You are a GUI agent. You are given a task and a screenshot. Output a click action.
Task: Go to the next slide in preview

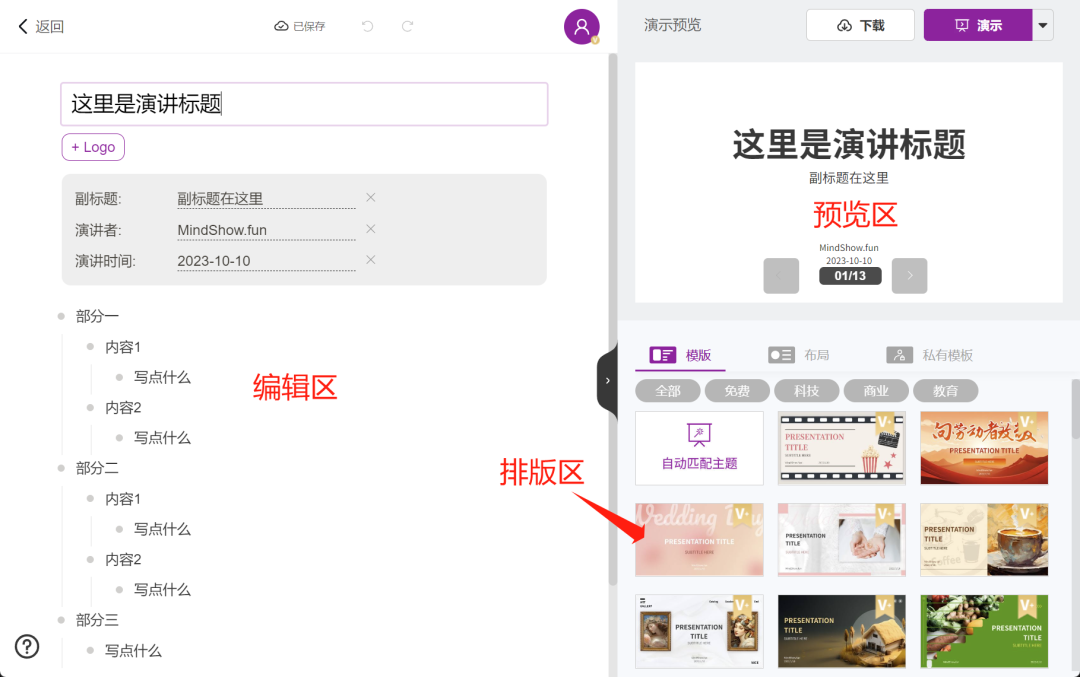[x=909, y=275]
